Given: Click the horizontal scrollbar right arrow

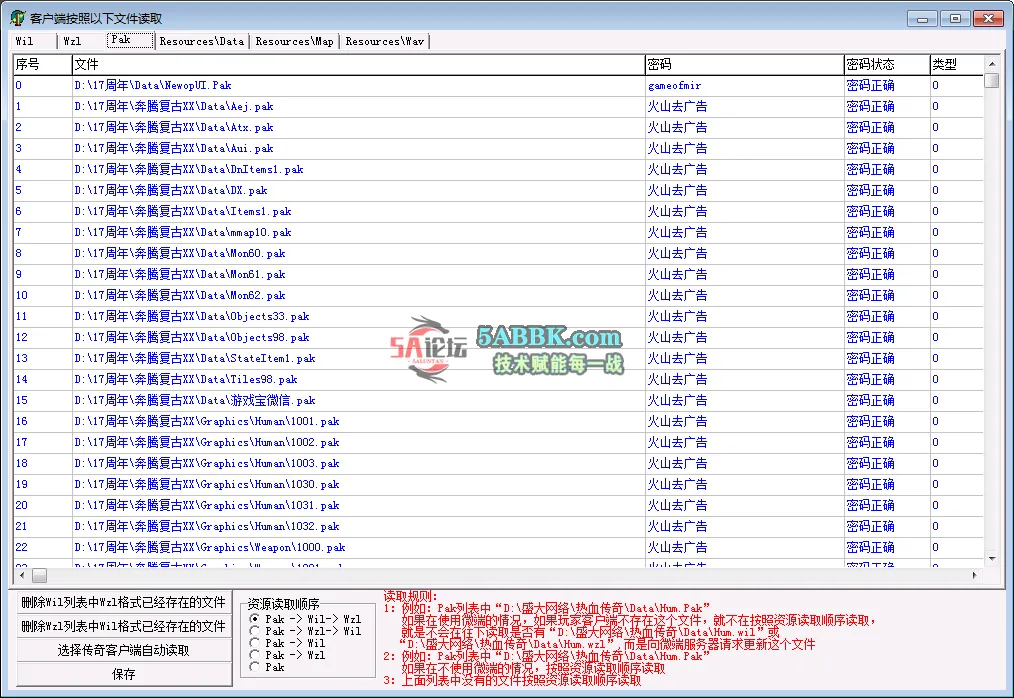Looking at the screenshot, I should point(975,576).
